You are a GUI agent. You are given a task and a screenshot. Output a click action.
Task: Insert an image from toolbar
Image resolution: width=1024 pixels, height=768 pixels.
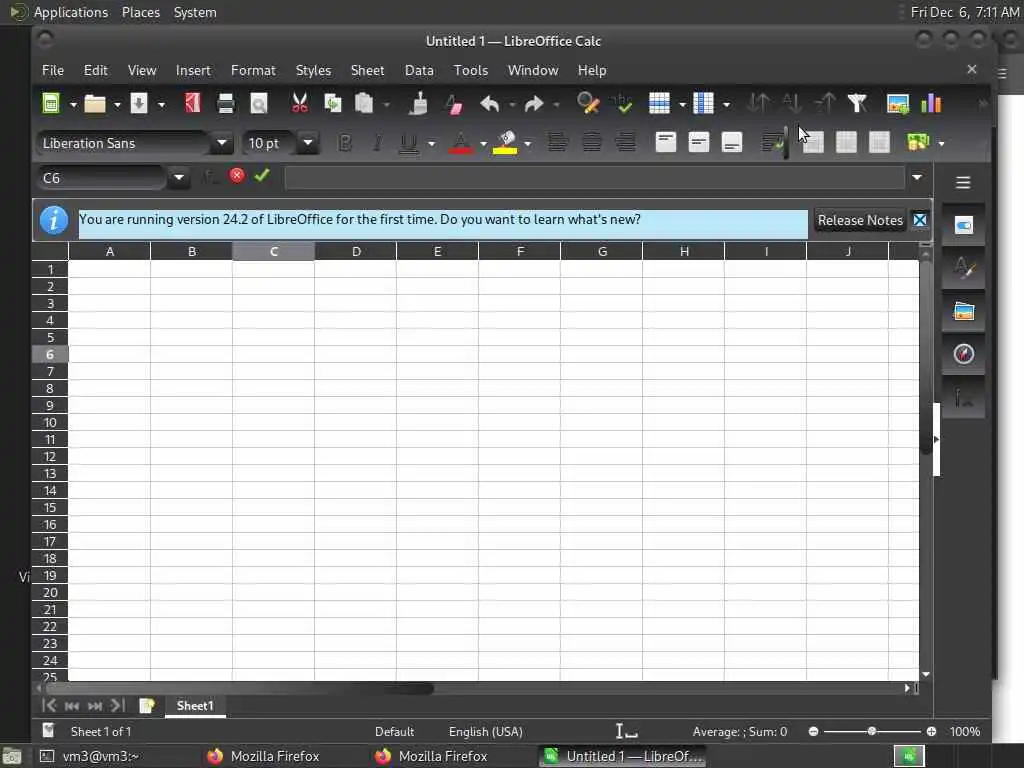click(898, 103)
